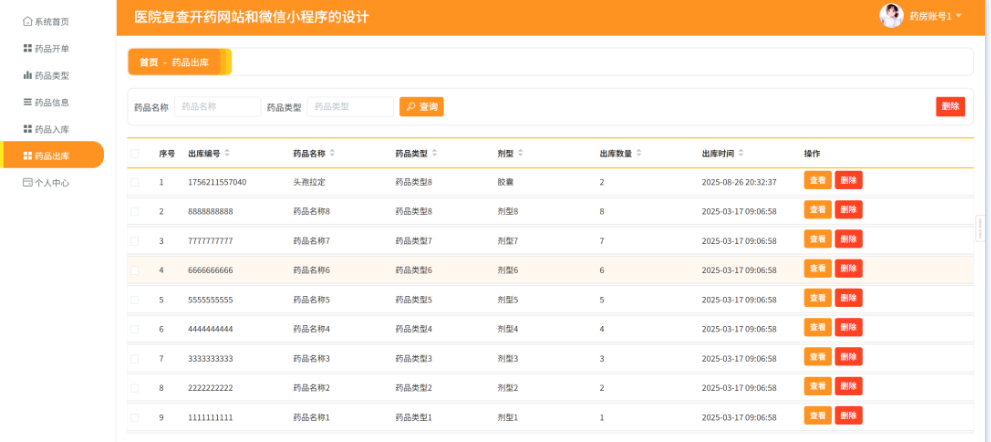Click the list icon beside 药品信息

click(x=27, y=102)
